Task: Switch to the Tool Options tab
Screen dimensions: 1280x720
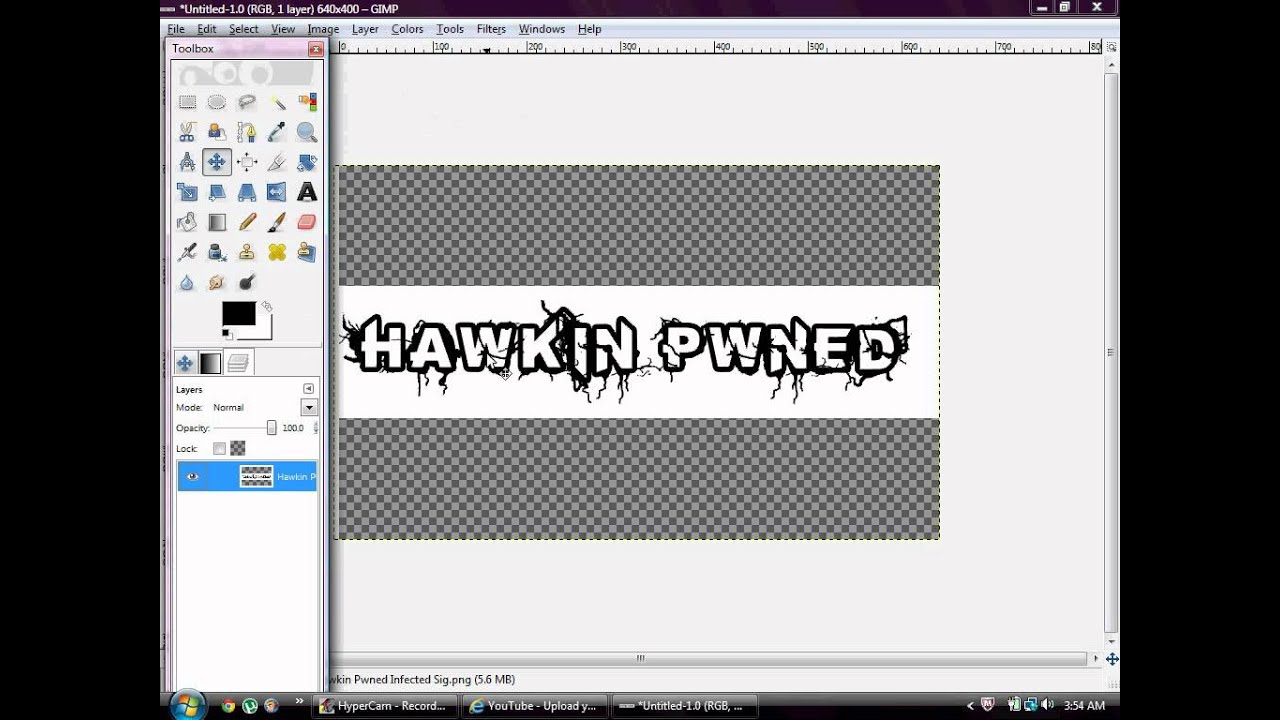Action: pos(185,363)
